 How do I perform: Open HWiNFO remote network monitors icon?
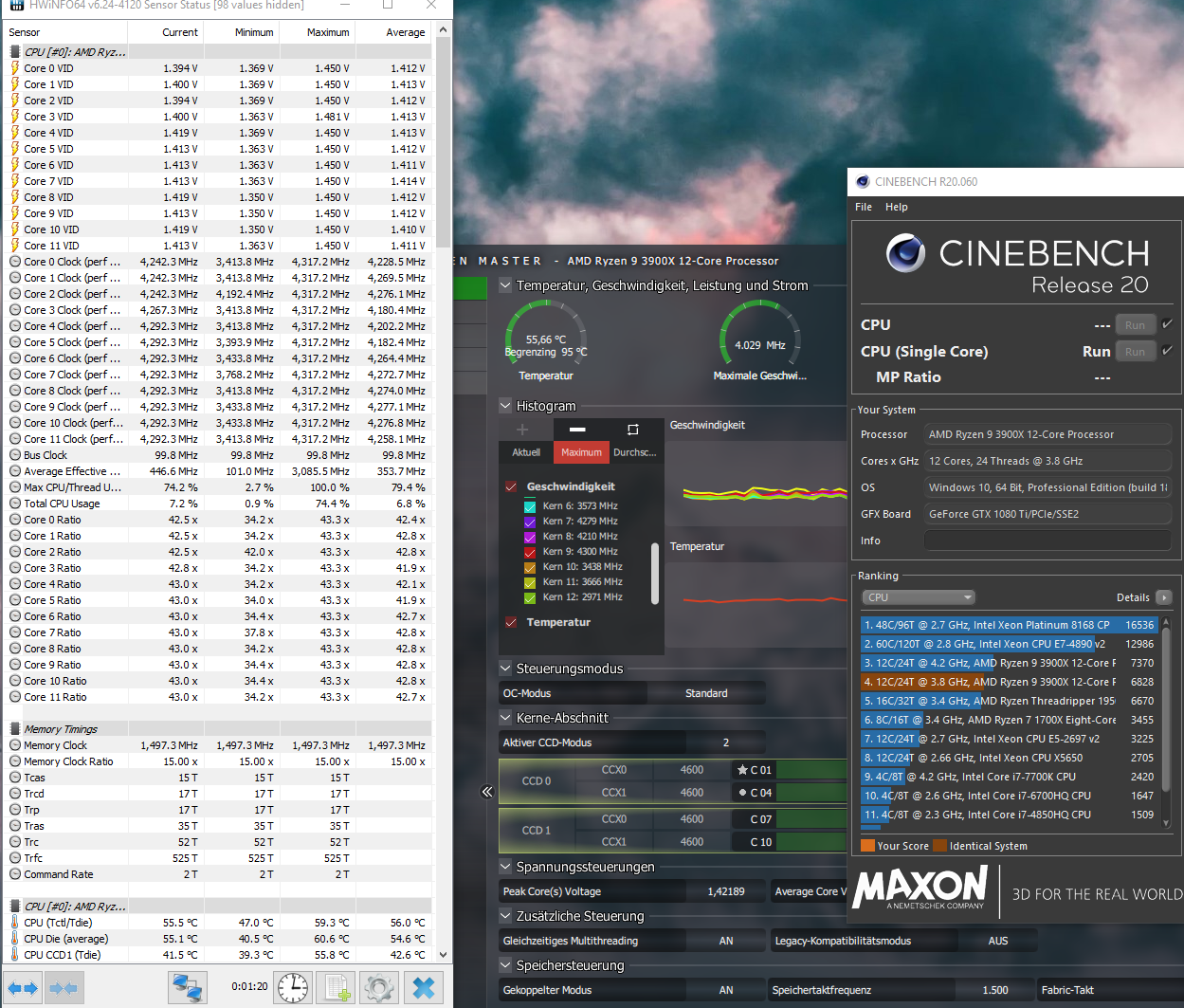click(187, 988)
